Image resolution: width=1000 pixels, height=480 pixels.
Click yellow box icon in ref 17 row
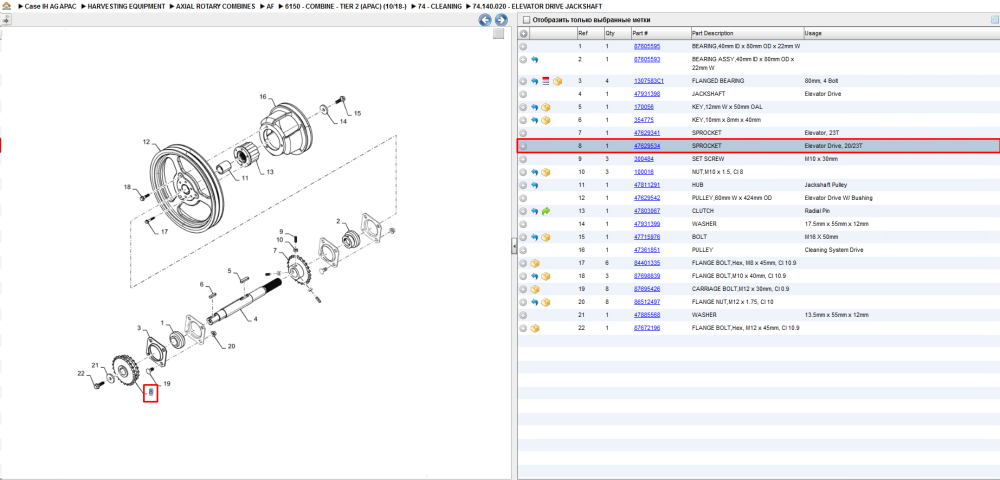535,263
